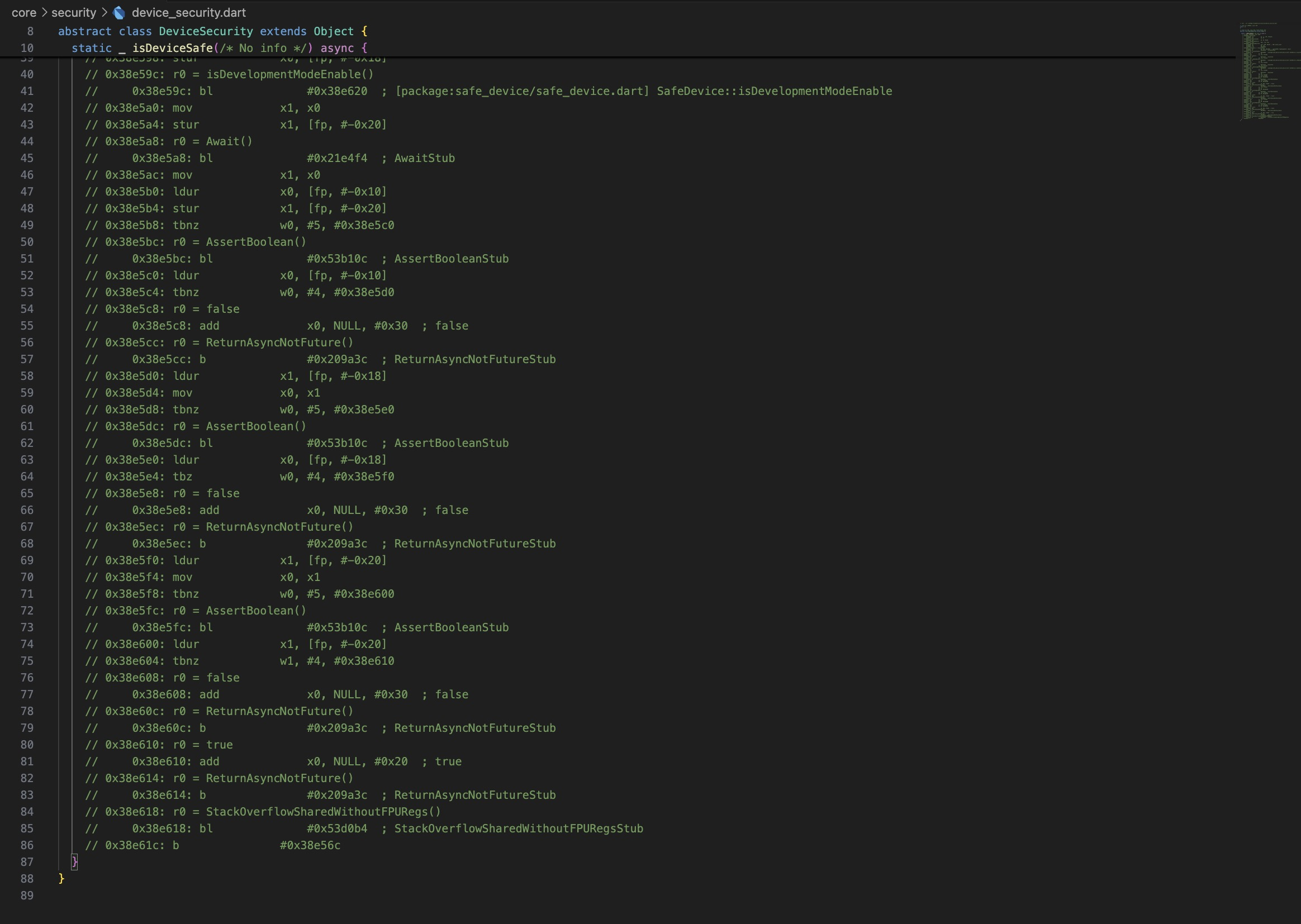Click 'r0 = true' on line 80
This screenshot has height=924, width=1301.
203,745
